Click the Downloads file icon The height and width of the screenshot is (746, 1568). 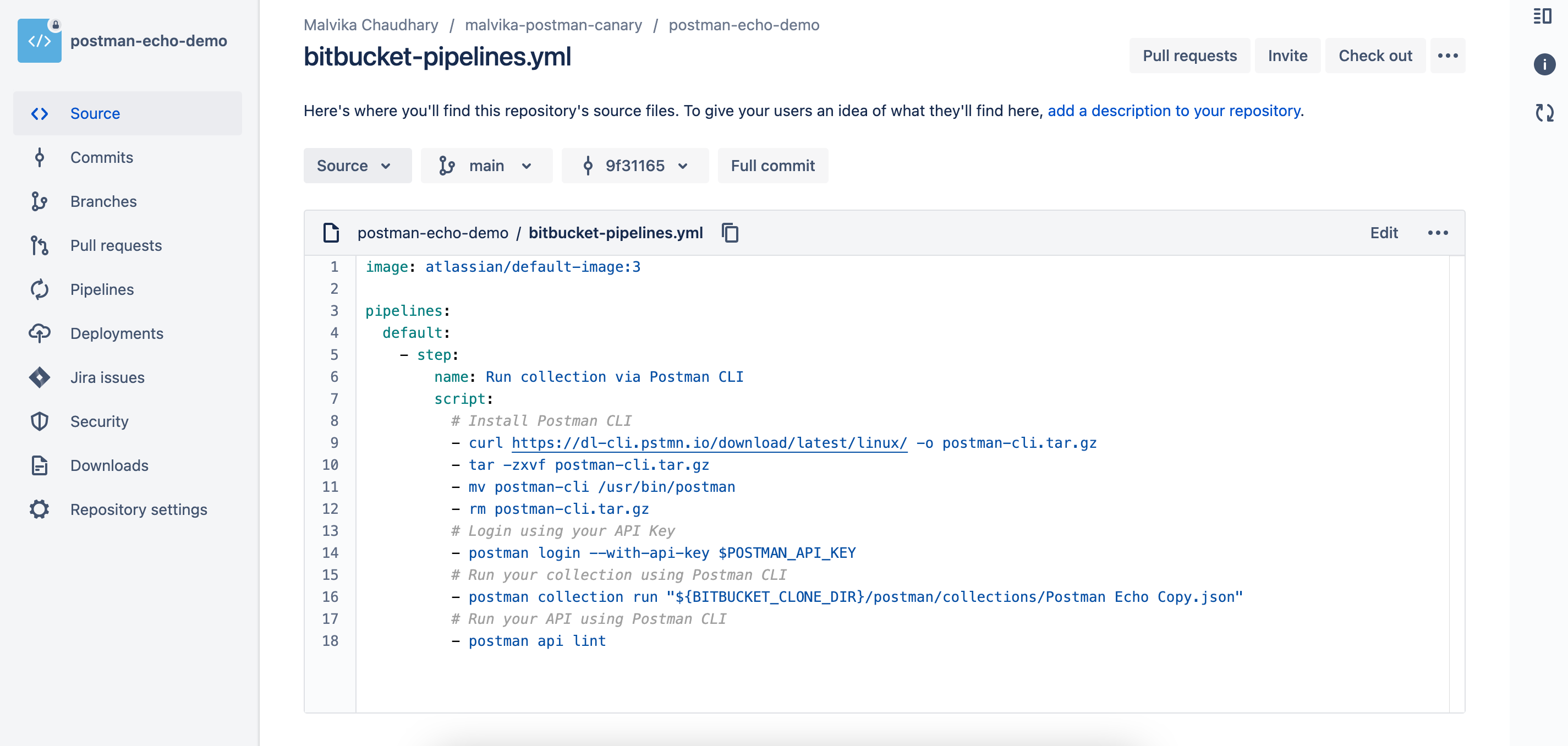pyautogui.click(x=40, y=465)
